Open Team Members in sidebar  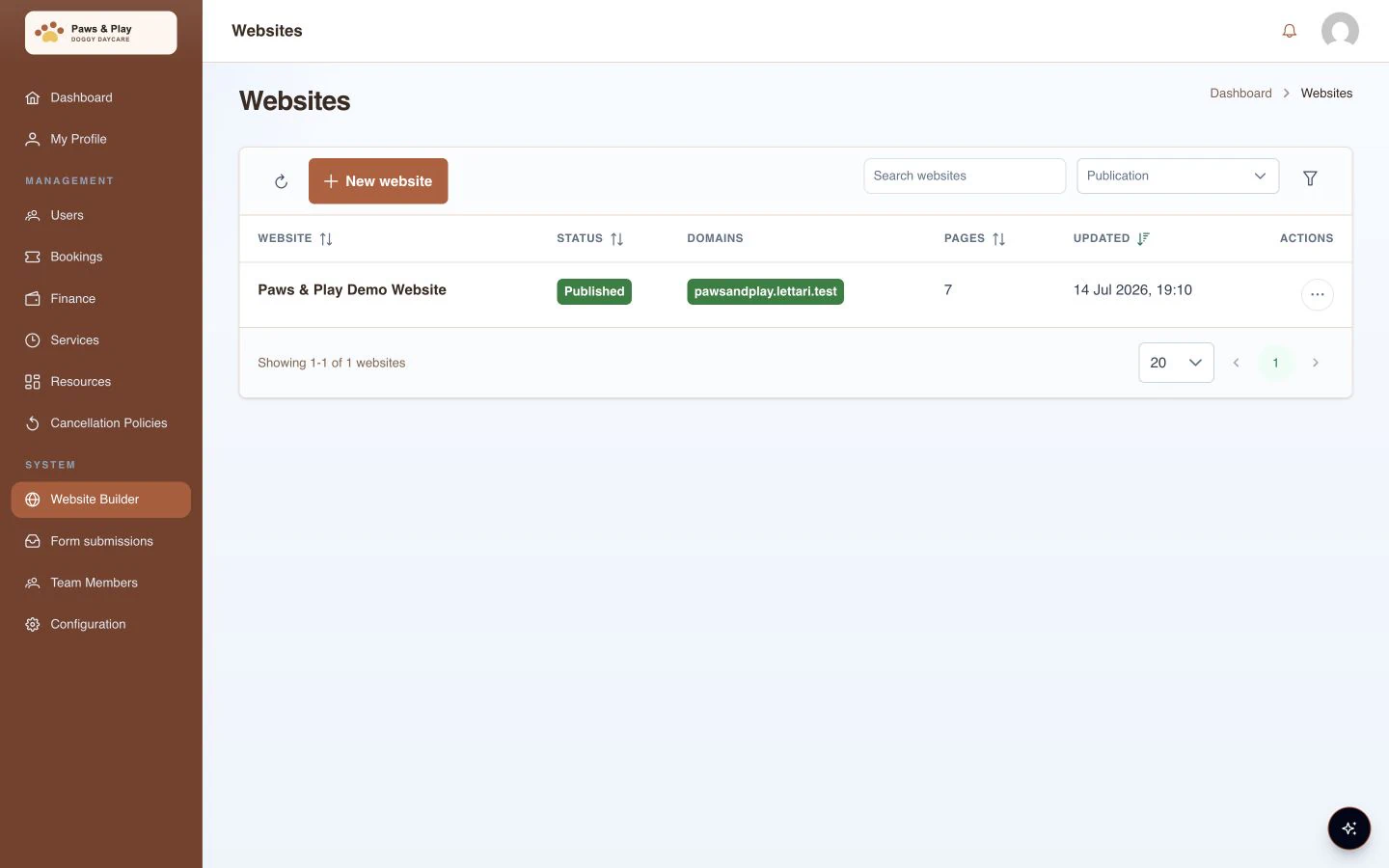(101, 583)
